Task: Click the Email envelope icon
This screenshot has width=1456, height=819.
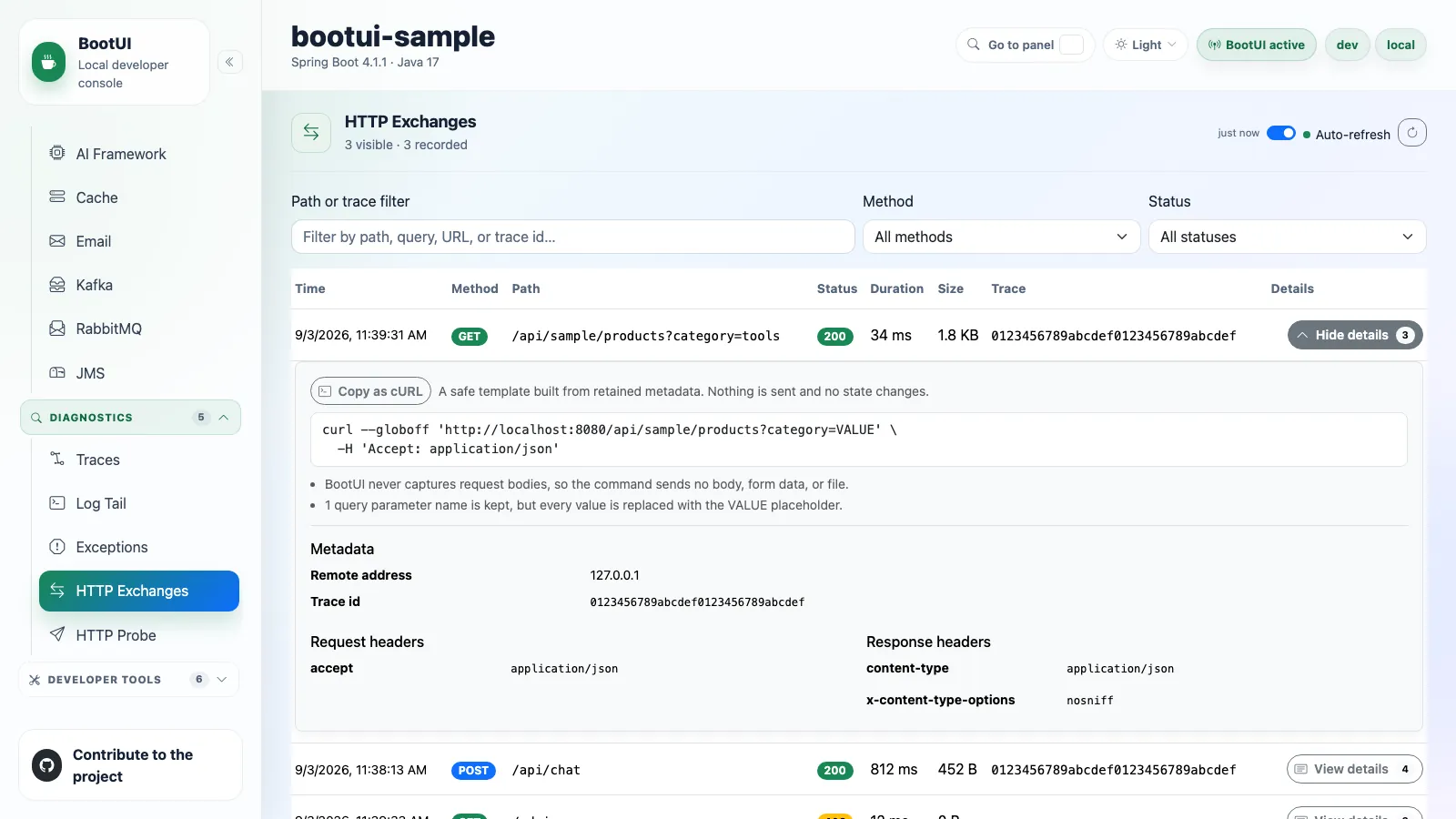Action: click(57, 241)
